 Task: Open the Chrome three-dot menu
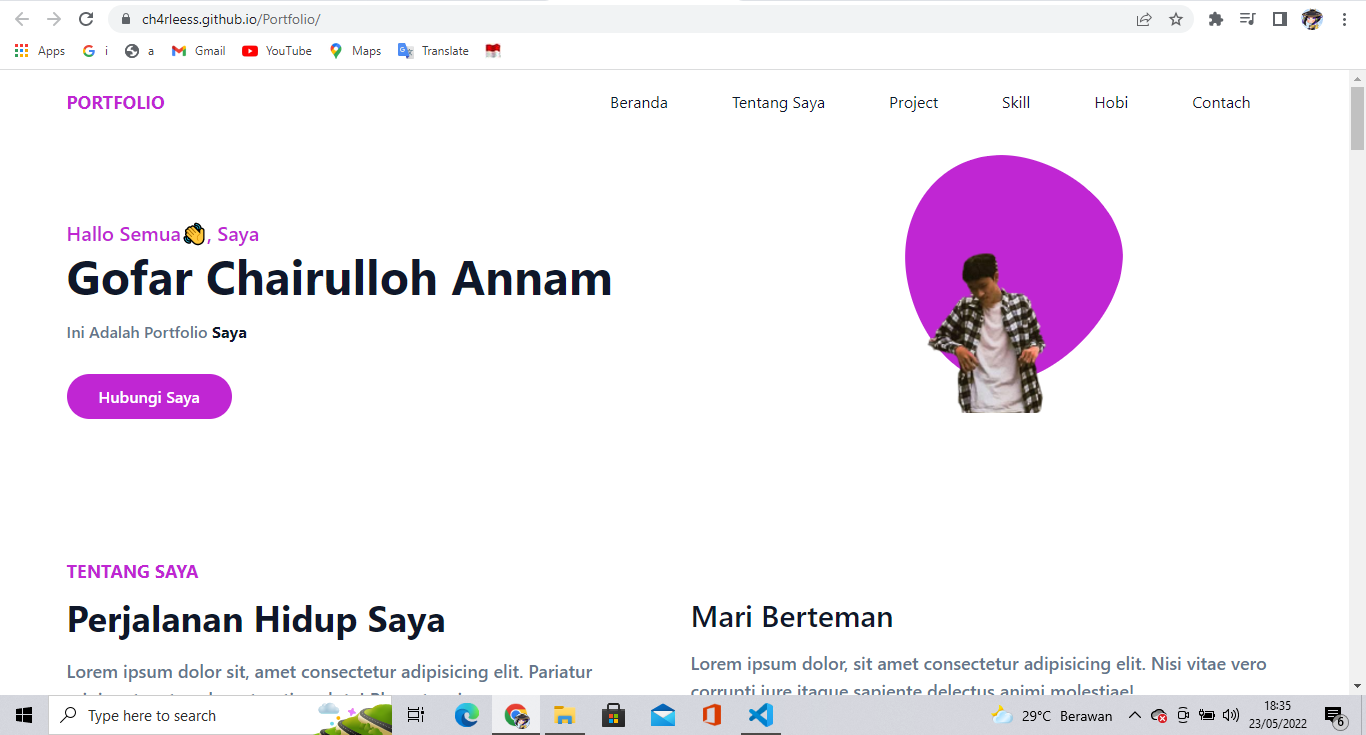point(1344,19)
